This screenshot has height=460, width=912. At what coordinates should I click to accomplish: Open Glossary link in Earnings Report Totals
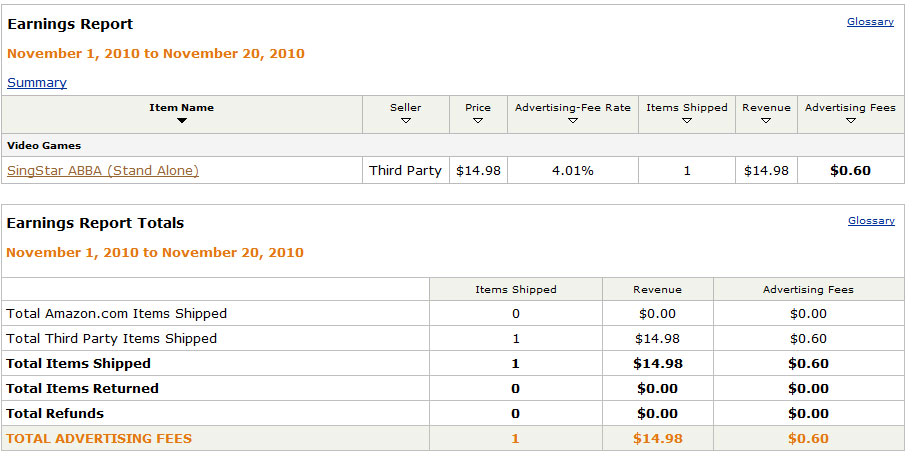871,220
